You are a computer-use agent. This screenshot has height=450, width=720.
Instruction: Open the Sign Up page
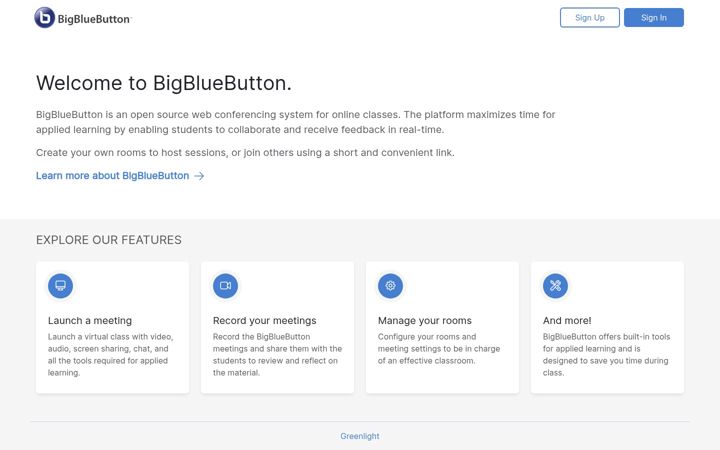pyautogui.click(x=590, y=17)
